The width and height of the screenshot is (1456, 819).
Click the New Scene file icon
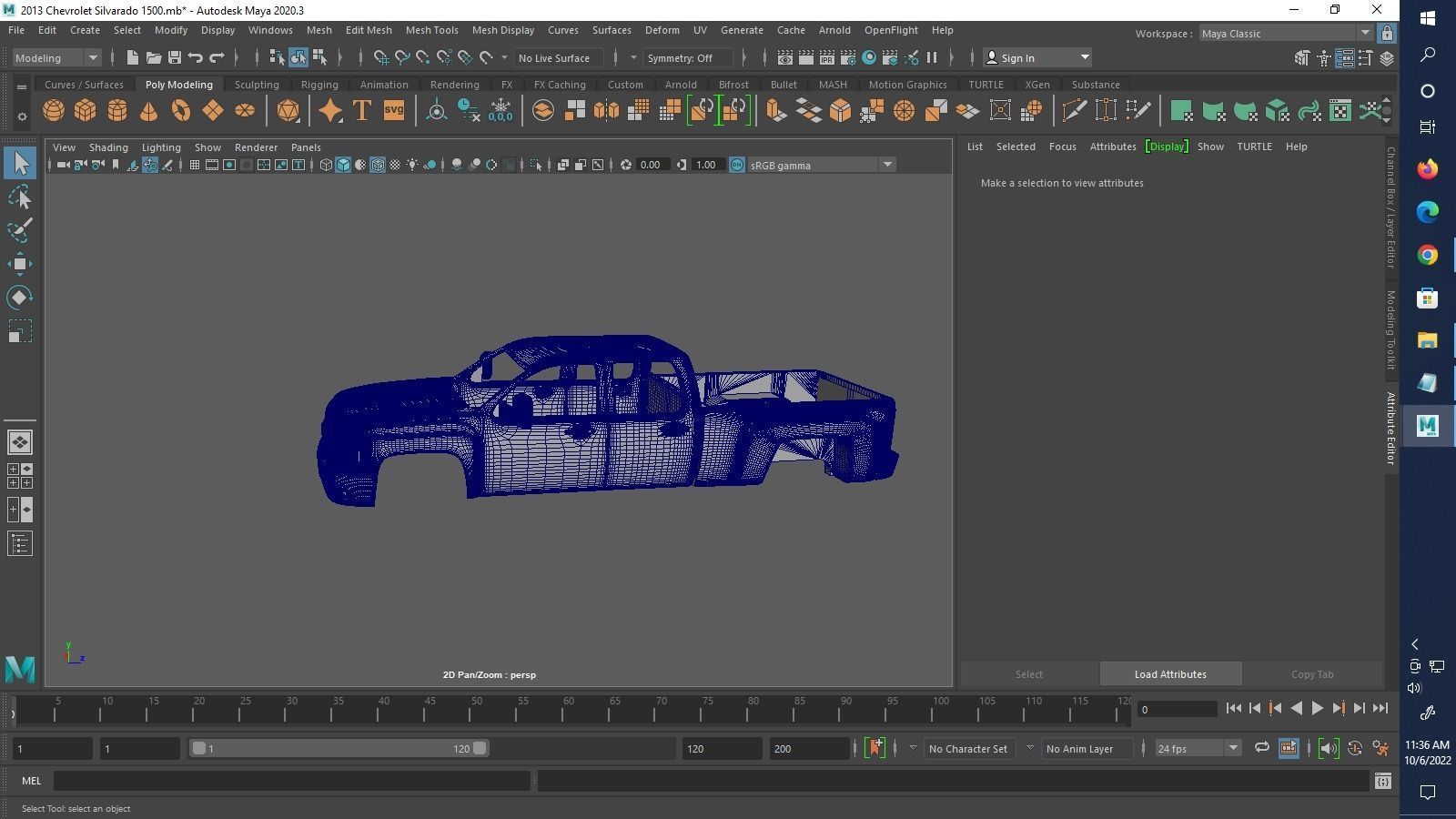[x=132, y=57]
